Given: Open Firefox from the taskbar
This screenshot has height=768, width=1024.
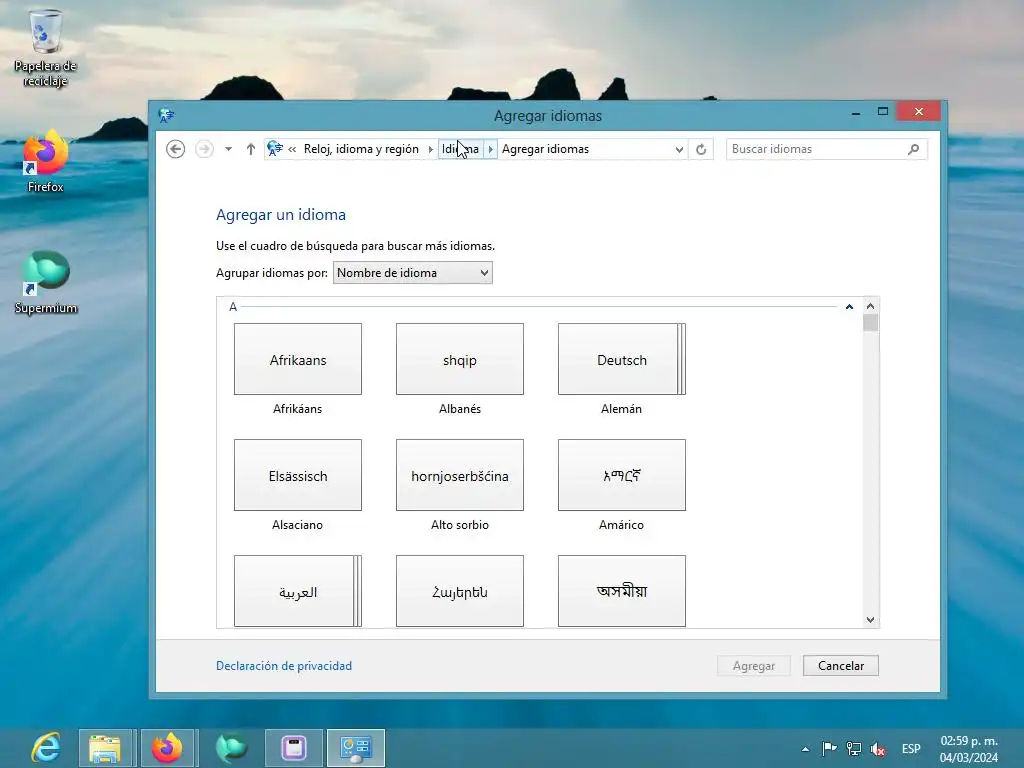Looking at the screenshot, I should 167,748.
